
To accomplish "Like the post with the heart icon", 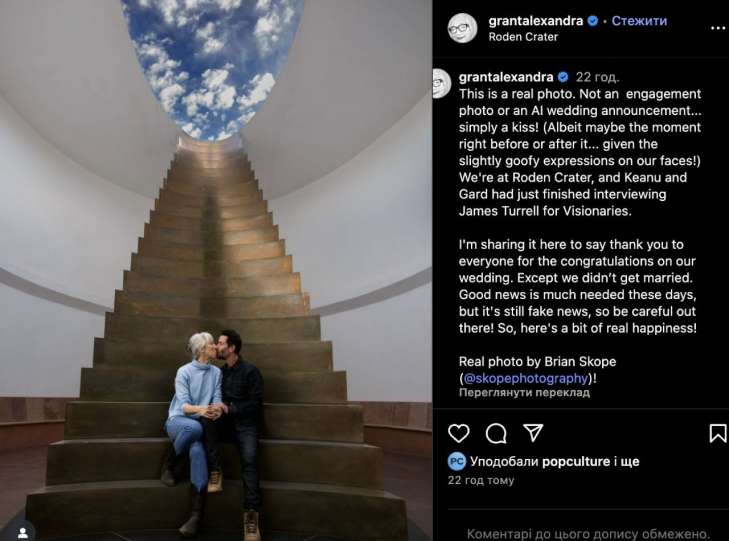I will (x=458, y=433).
